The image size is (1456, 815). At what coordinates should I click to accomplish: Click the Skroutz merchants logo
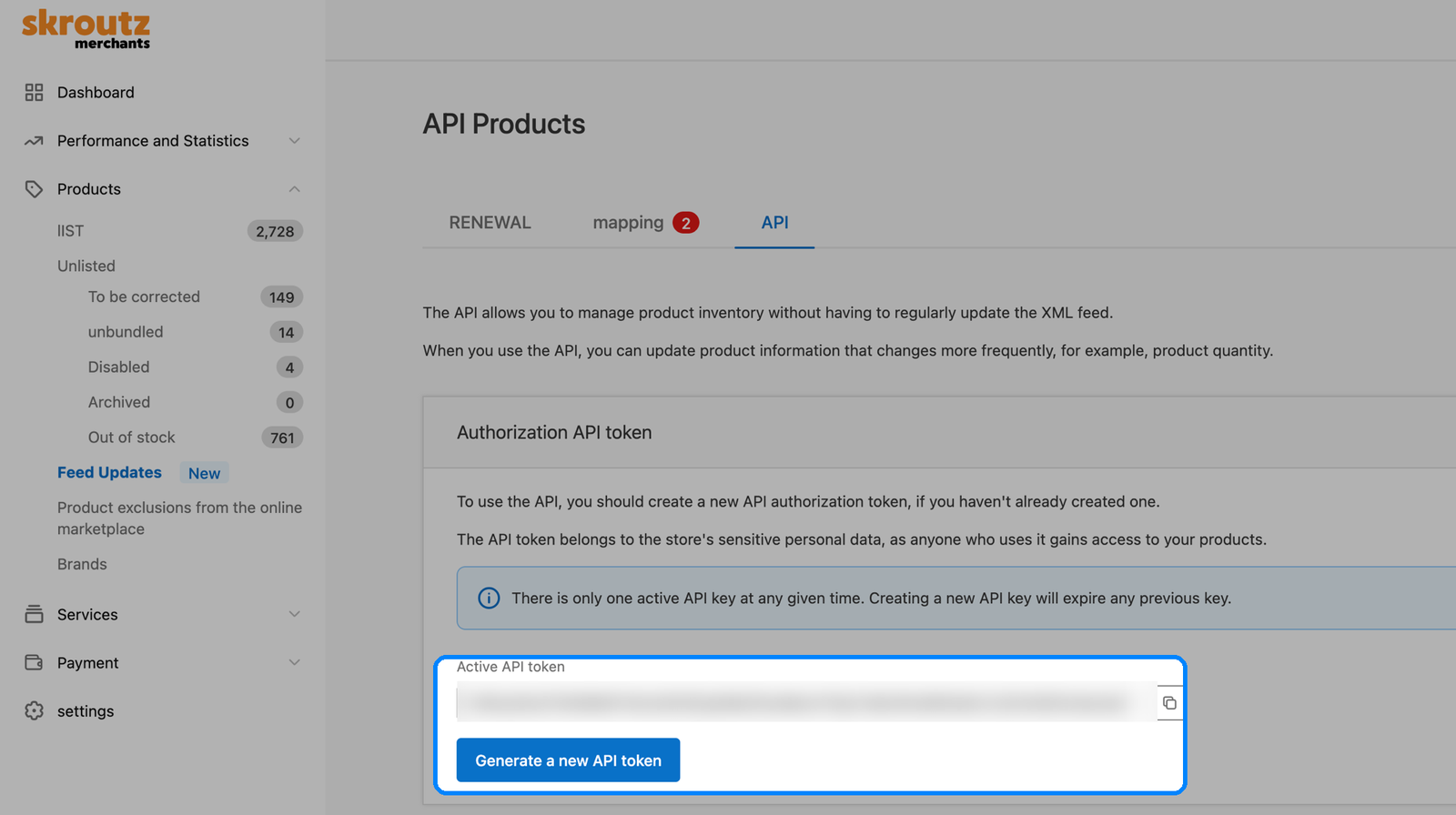coord(86,29)
